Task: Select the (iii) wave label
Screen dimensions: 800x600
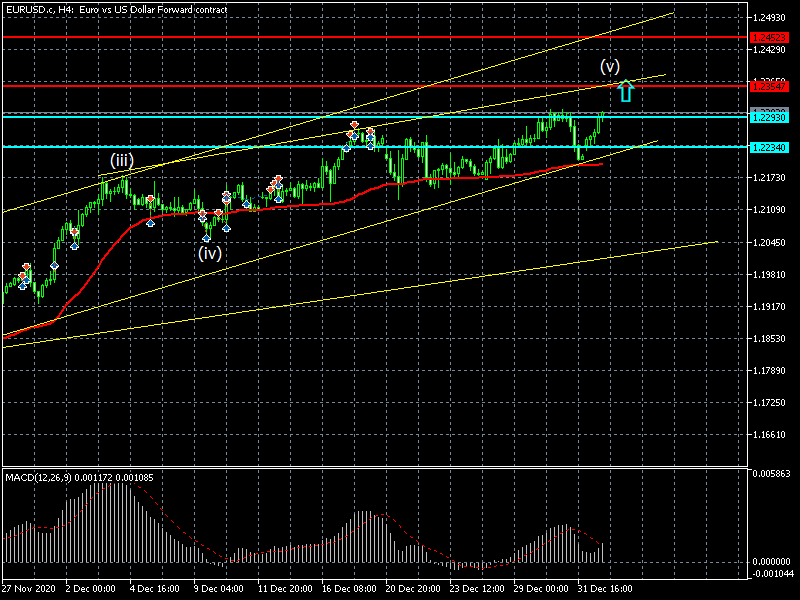Action: click(x=122, y=161)
